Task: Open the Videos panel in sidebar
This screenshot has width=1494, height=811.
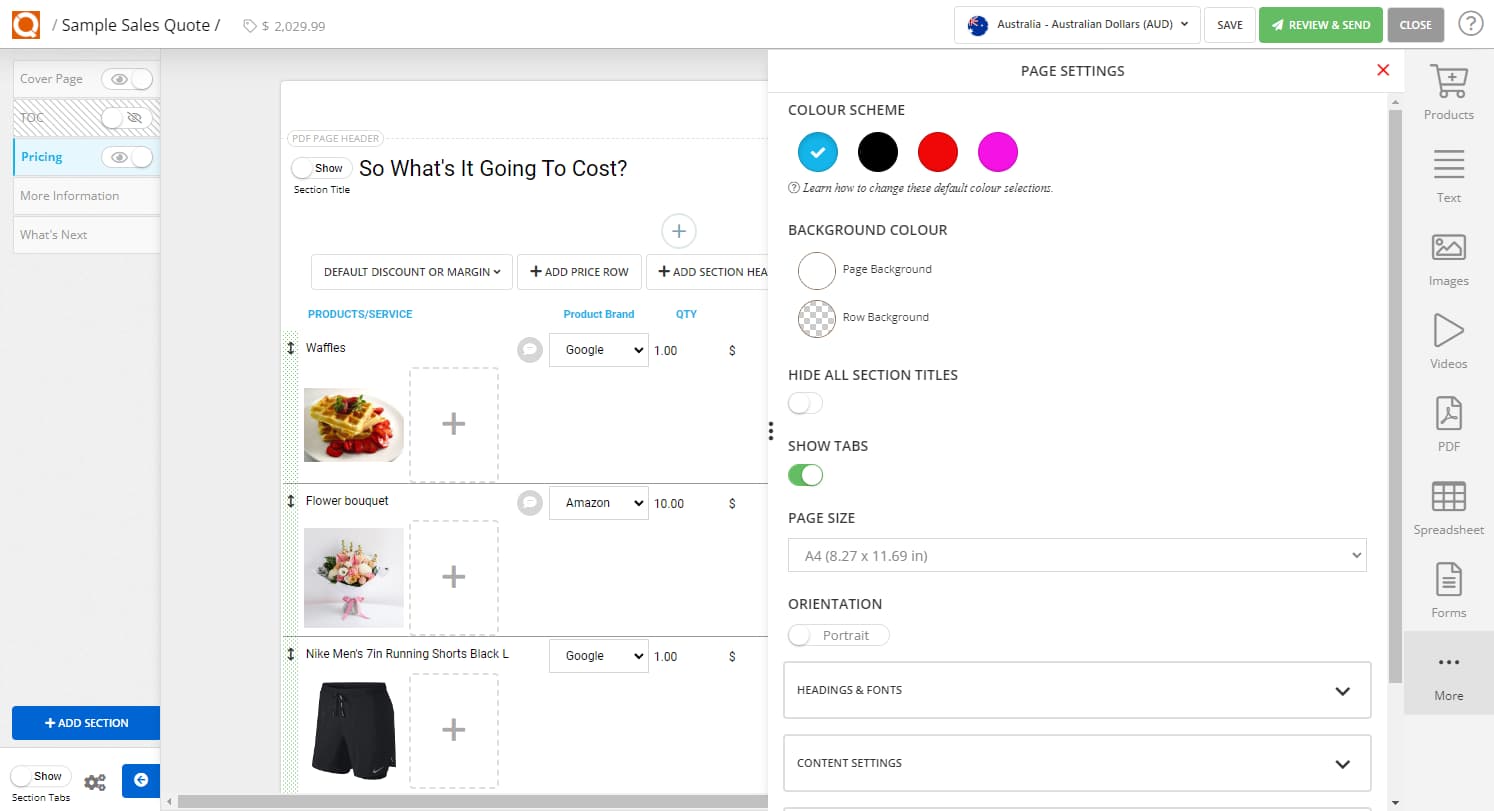Action: [x=1448, y=330]
